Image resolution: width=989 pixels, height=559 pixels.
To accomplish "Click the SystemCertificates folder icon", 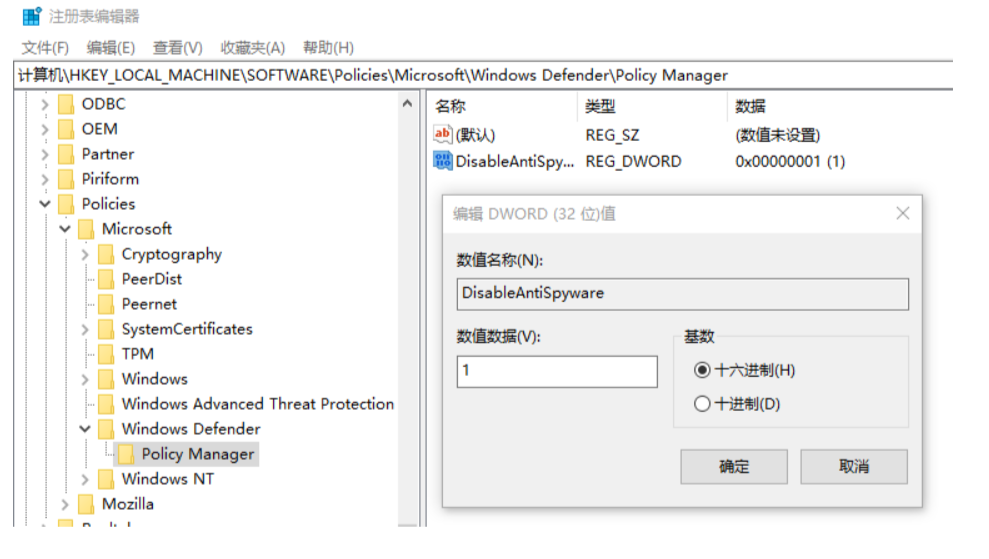I will pyautogui.click(x=107, y=329).
